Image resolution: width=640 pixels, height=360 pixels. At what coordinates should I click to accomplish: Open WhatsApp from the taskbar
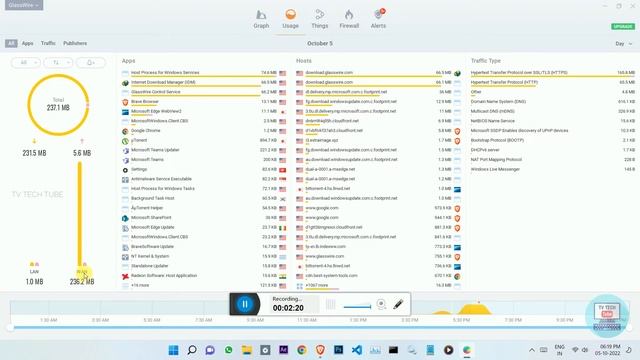point(229,350)
